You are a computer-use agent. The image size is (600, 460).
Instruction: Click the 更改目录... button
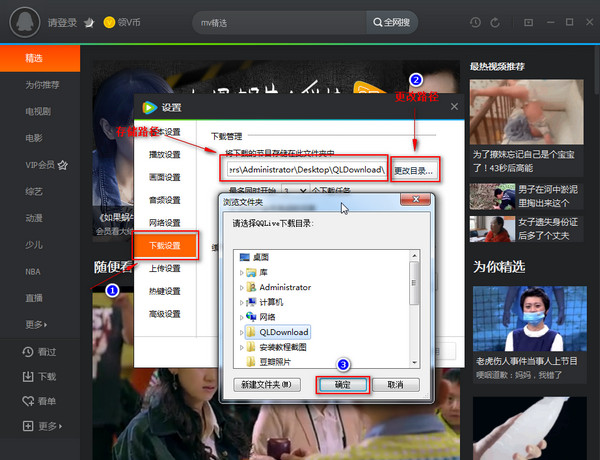415,170
